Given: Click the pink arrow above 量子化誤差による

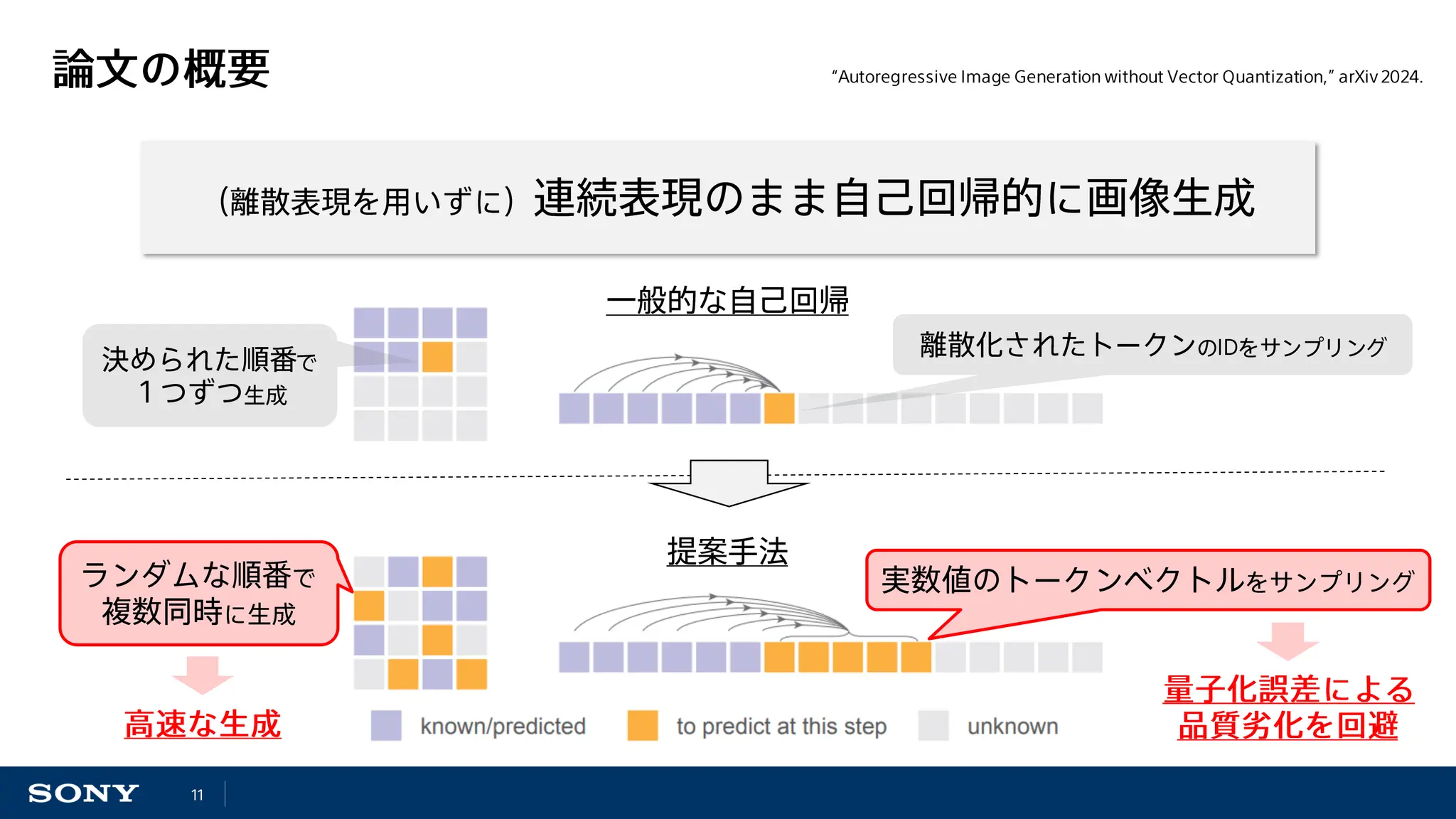Looking at the screenshot, I should pos(1288,641).
